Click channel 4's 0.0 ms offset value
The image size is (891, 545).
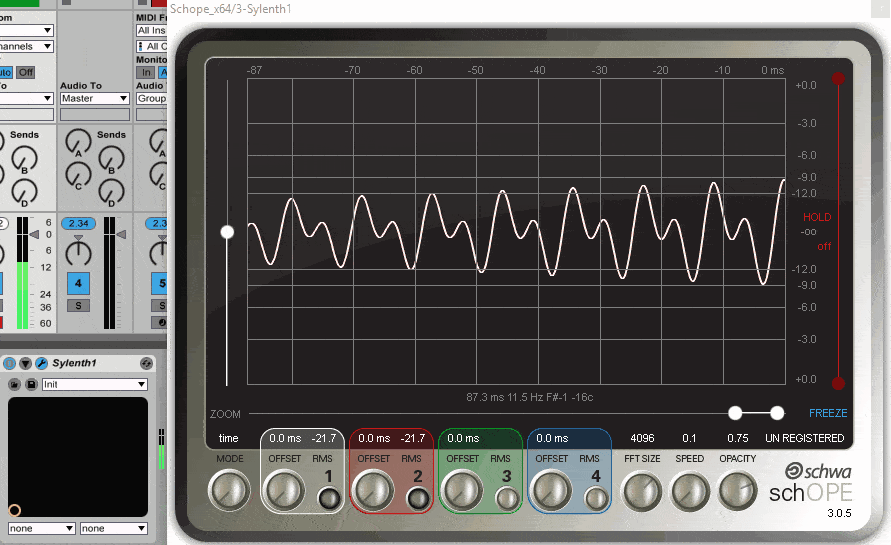[552, 438]
